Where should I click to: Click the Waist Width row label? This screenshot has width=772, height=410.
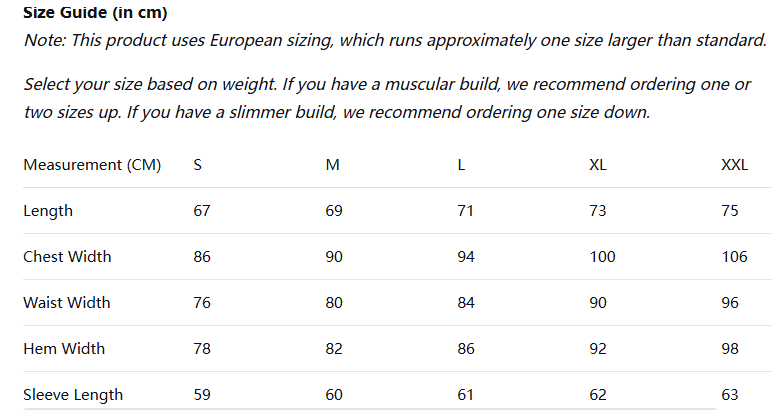(x=67, y=303)
